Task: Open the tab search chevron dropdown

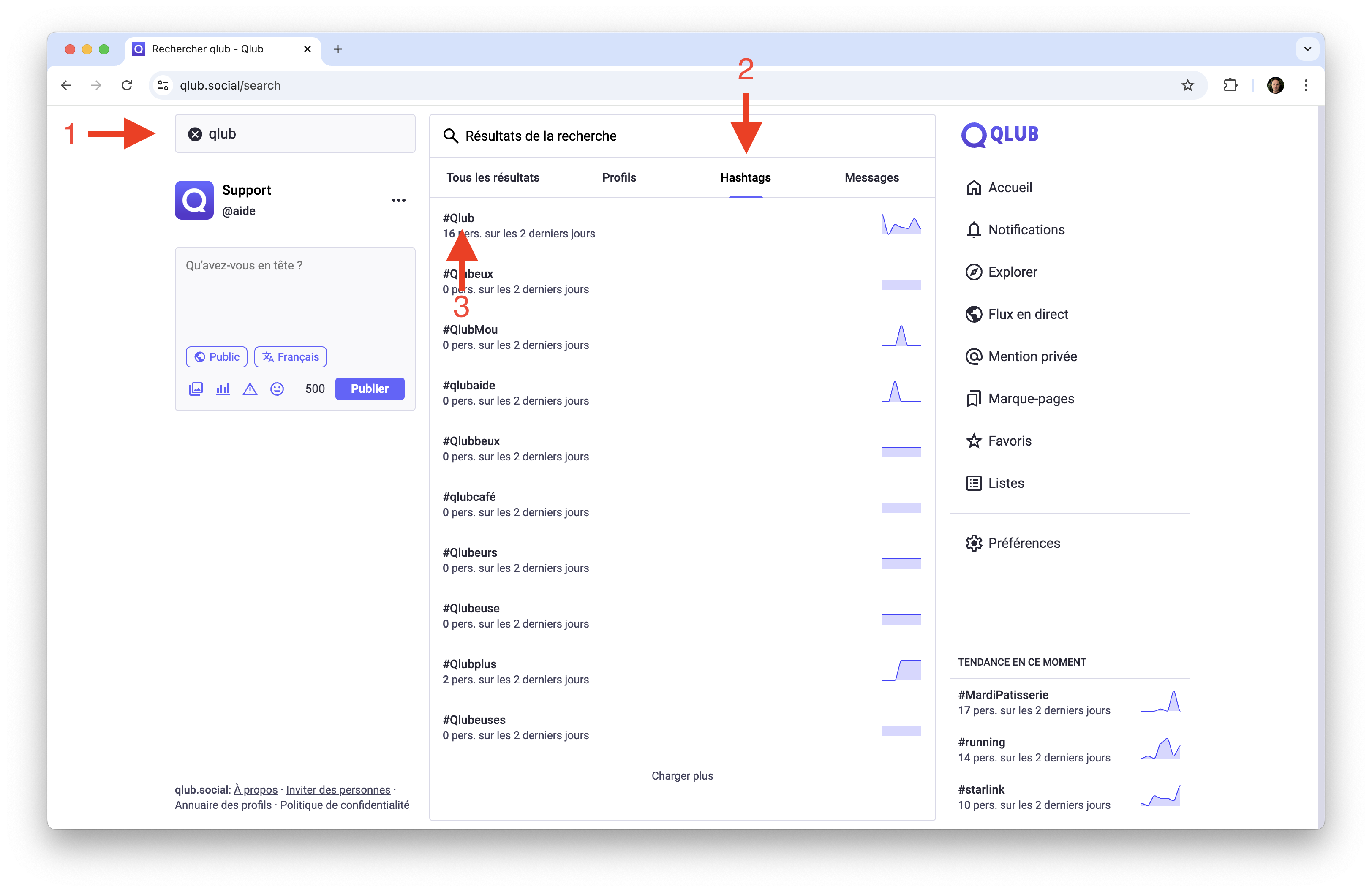Action: point(1307,49)
